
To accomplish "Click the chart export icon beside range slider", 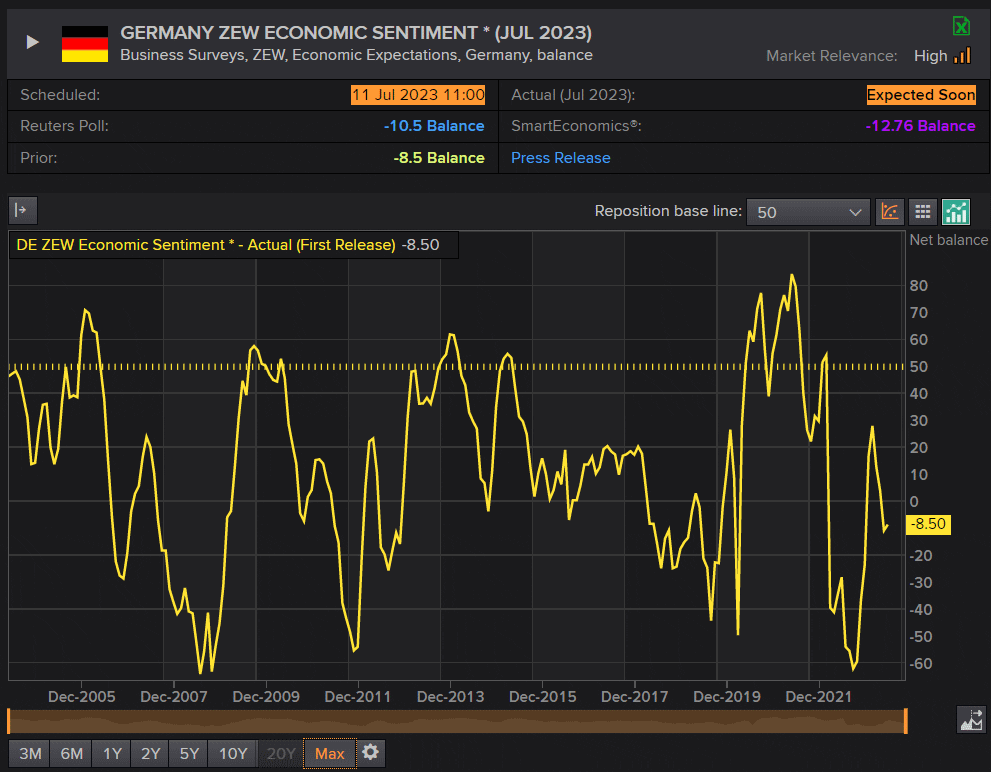I will 971,720.
